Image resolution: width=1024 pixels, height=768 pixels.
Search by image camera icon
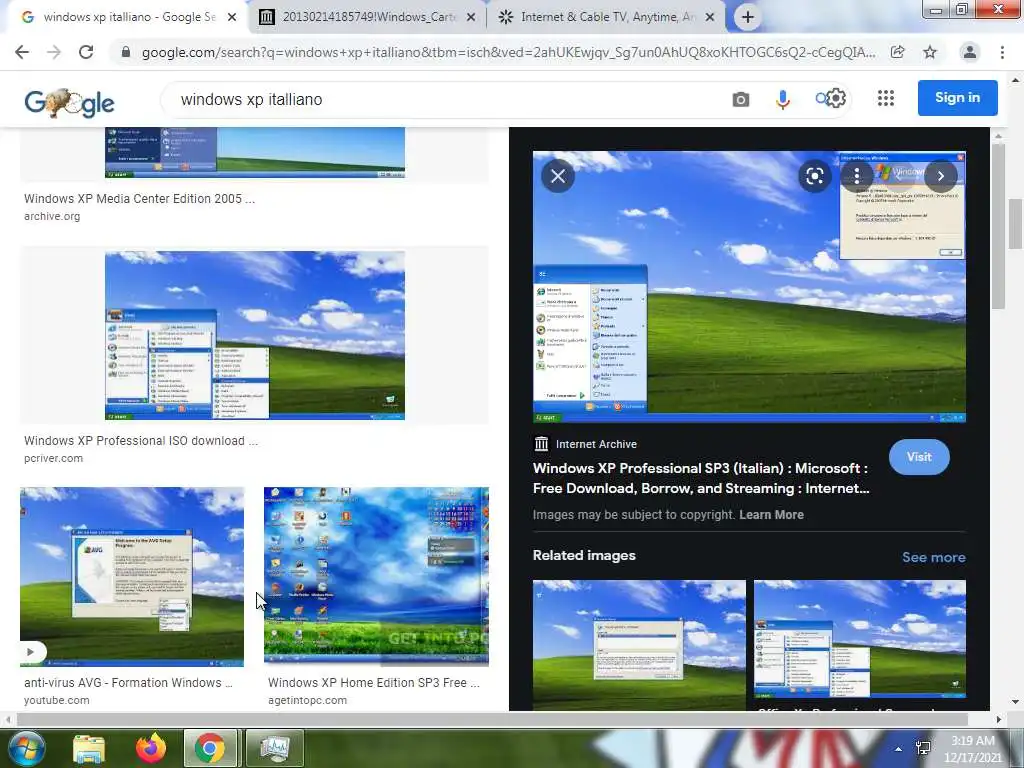tap(741, 99)
